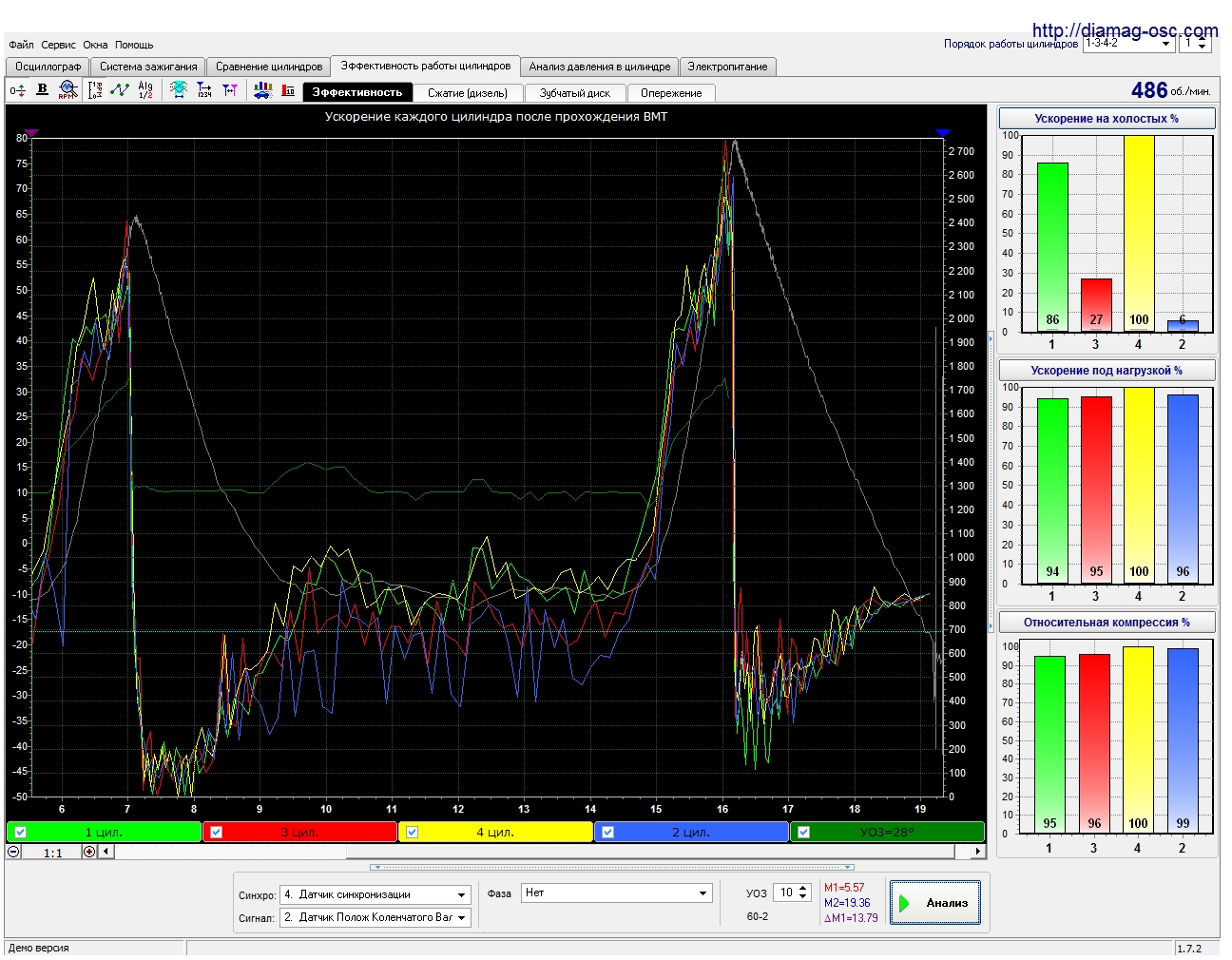This screenshot has width=1232, height=960.
Task: Click the magenta-blue marker measurement icon
Action: tap(230, 89)
